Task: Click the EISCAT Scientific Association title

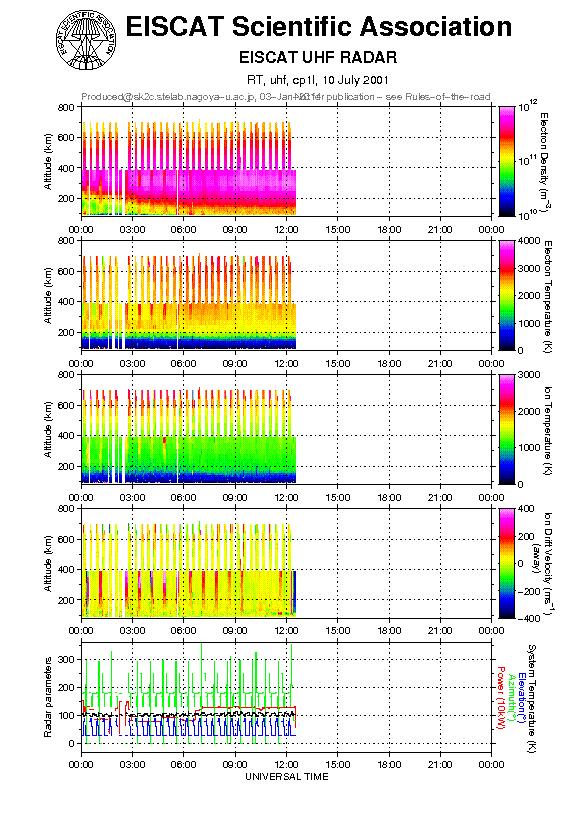Action: point(319,27)
